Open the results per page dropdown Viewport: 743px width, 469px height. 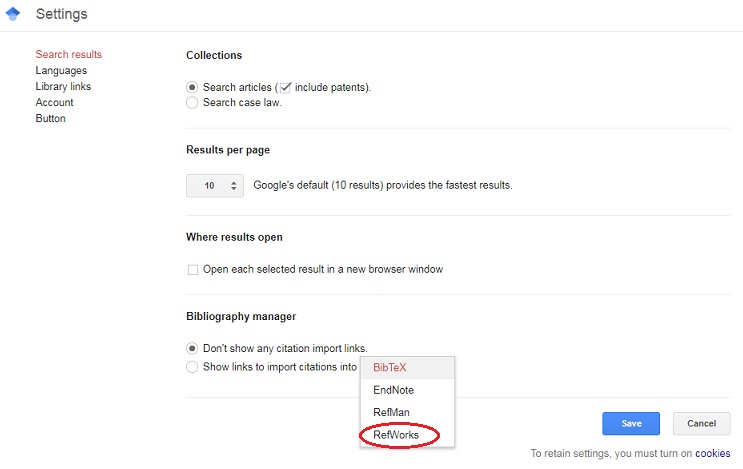pos(215,186)
